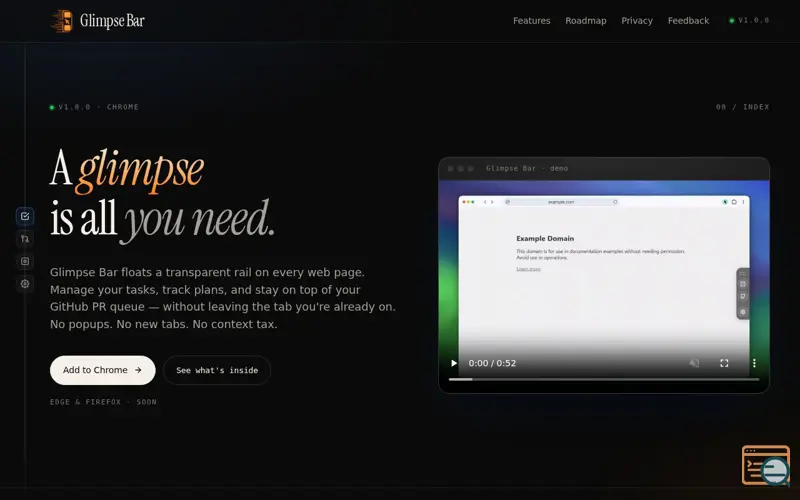Unmute the demo video

point(694,363)
